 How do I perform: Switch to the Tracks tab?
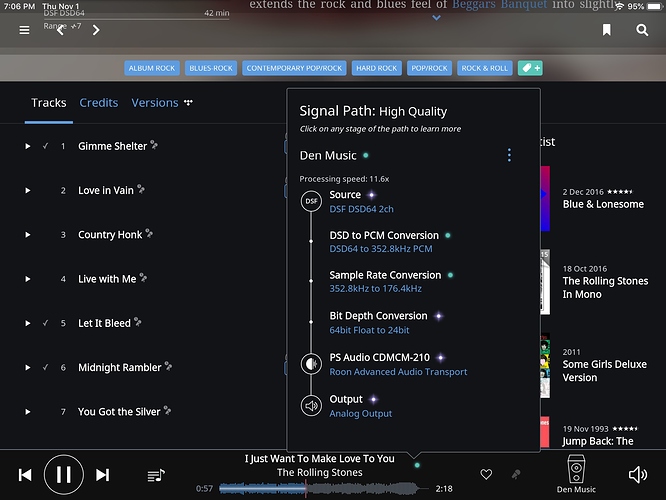(x=48, y=103)
